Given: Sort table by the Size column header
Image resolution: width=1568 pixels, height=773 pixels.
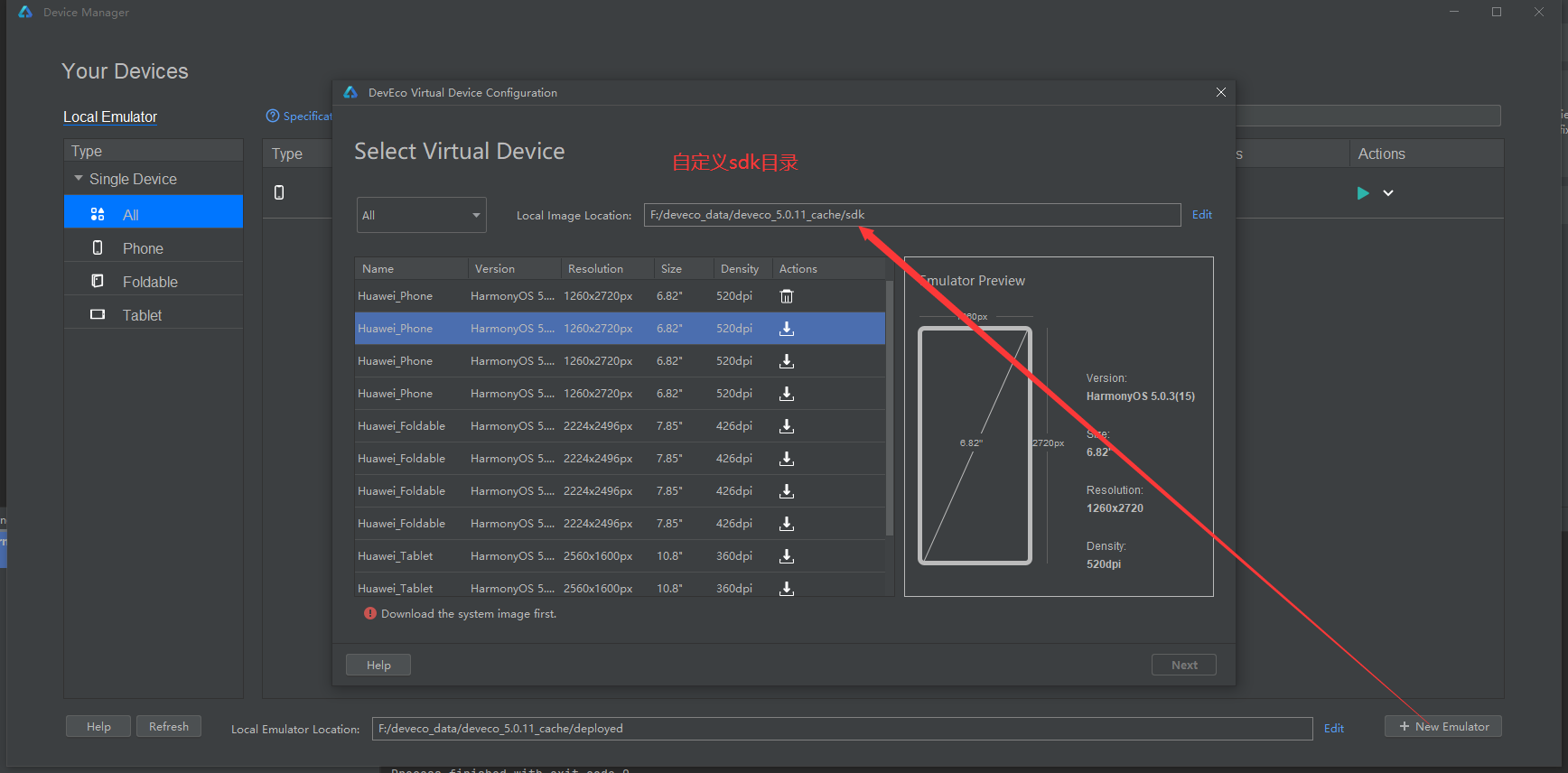Looking at the screenshot, I should pos(684,269).
